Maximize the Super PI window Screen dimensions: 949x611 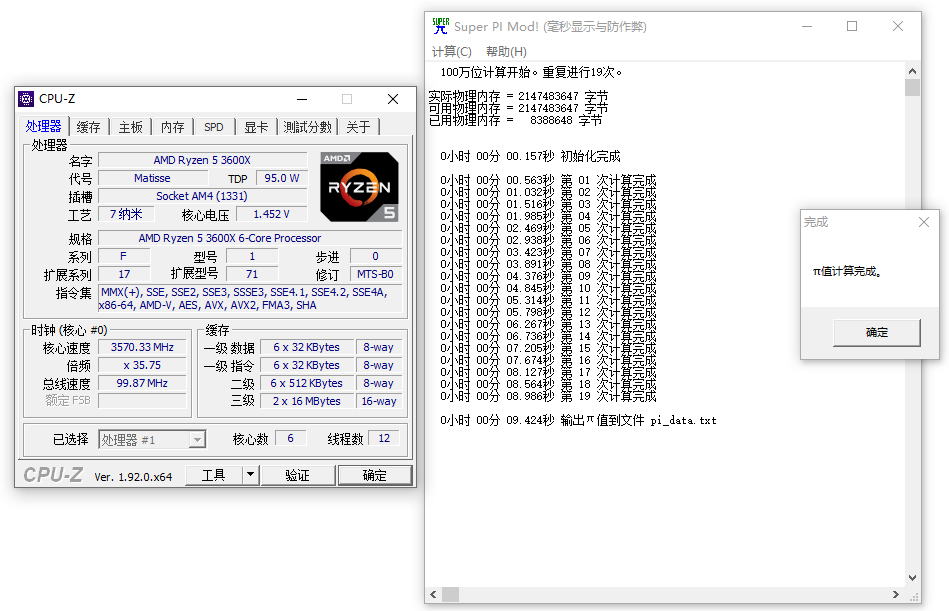pyautogui.click(x=852, y=27)
